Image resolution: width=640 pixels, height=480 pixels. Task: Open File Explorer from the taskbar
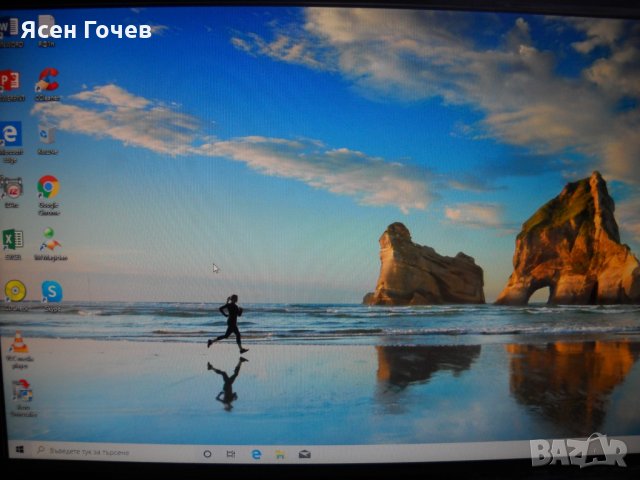280,453
